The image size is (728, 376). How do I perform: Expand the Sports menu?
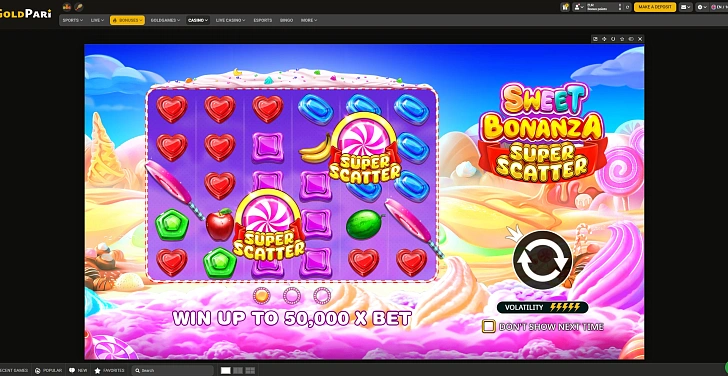(73, 20)
